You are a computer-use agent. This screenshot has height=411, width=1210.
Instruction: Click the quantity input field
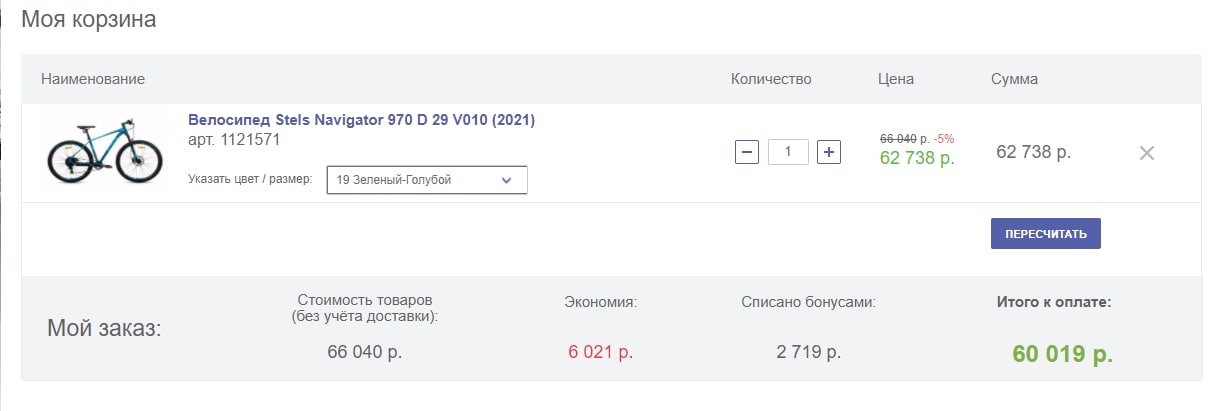[x=788, y=152]
